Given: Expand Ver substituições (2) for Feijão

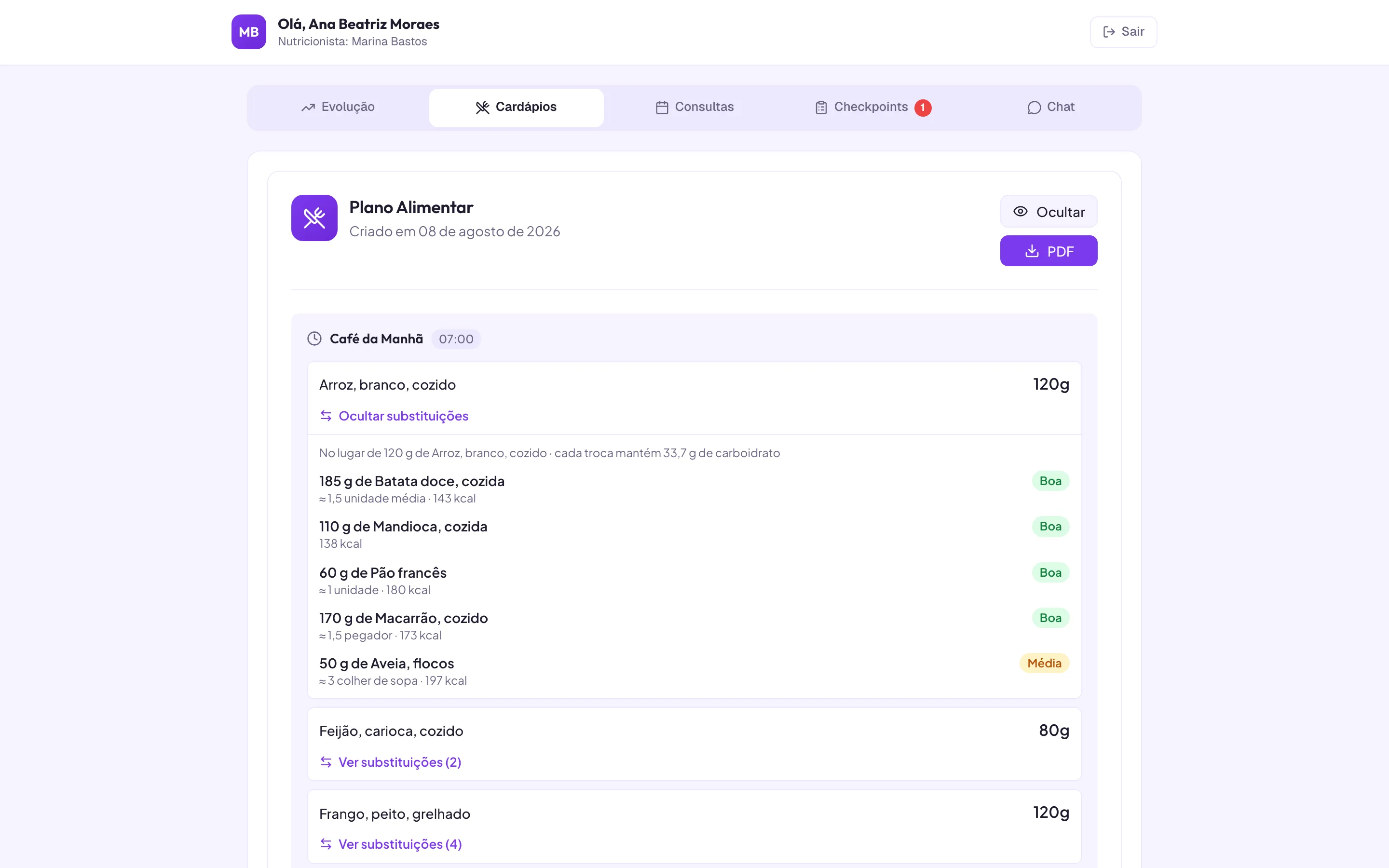Looking at the screenshot, I should tap(390, 762).
